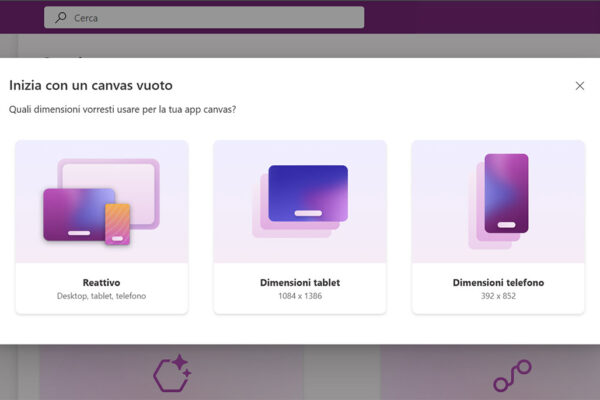Click the Reattivo multi-device illustration
This screenshot has width=600, height=400.
point(101,202)
